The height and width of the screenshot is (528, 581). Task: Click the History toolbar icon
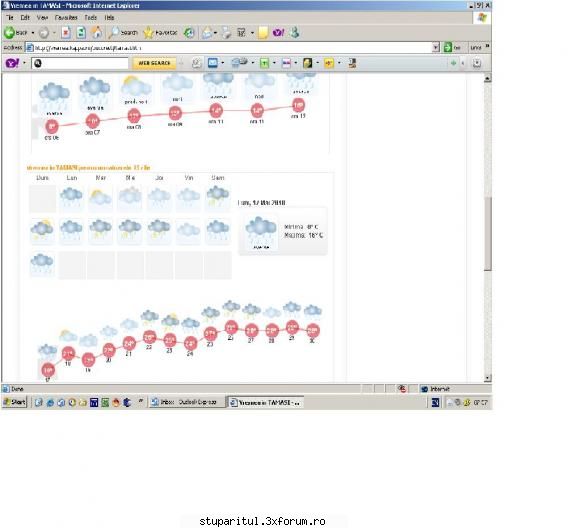[x=189, y=33]
